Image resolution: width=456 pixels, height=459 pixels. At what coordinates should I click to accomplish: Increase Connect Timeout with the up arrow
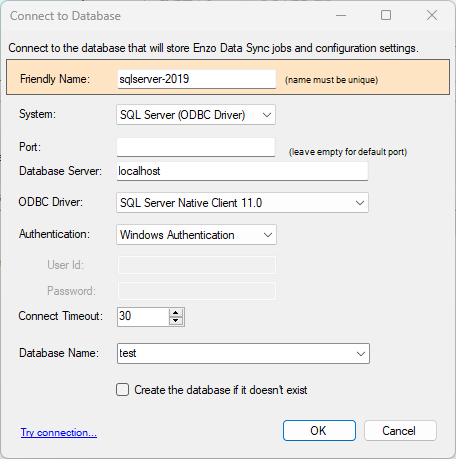[x=176, y=313]
